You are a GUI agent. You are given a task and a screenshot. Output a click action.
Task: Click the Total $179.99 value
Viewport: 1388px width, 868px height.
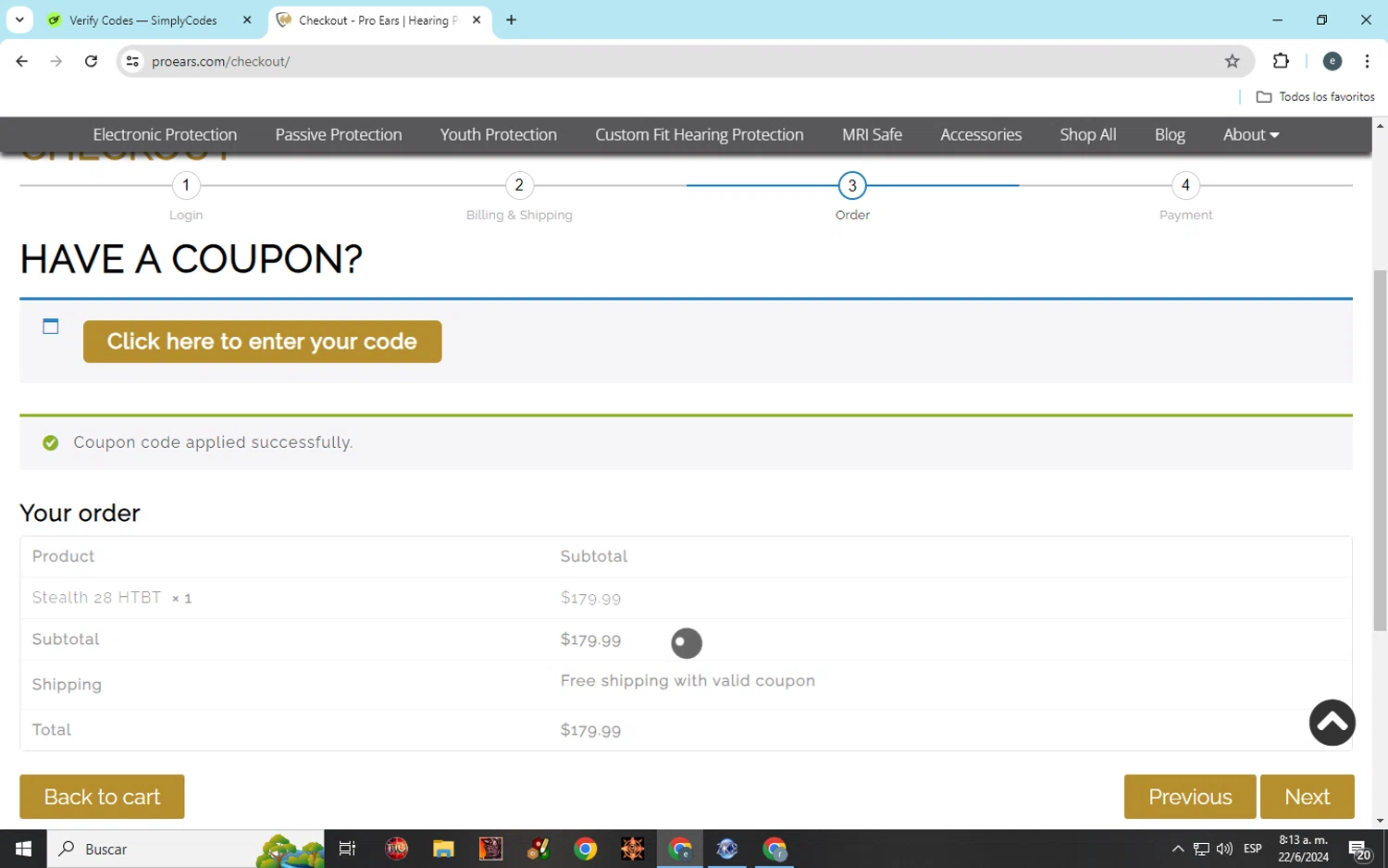(x=590, y=730)
